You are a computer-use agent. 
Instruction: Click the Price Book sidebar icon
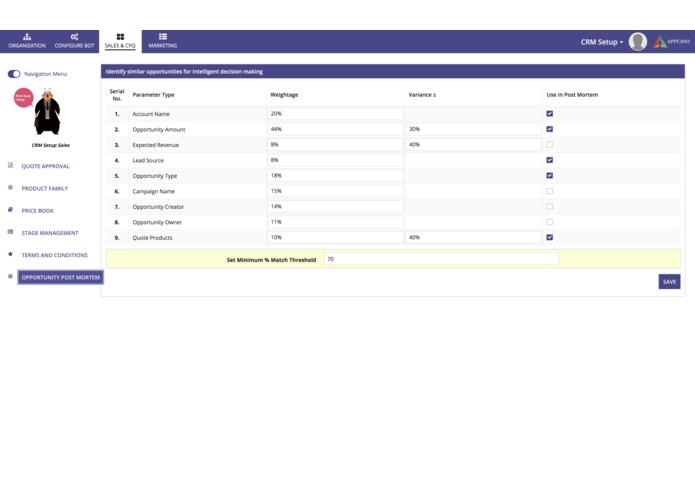point(10,210)
